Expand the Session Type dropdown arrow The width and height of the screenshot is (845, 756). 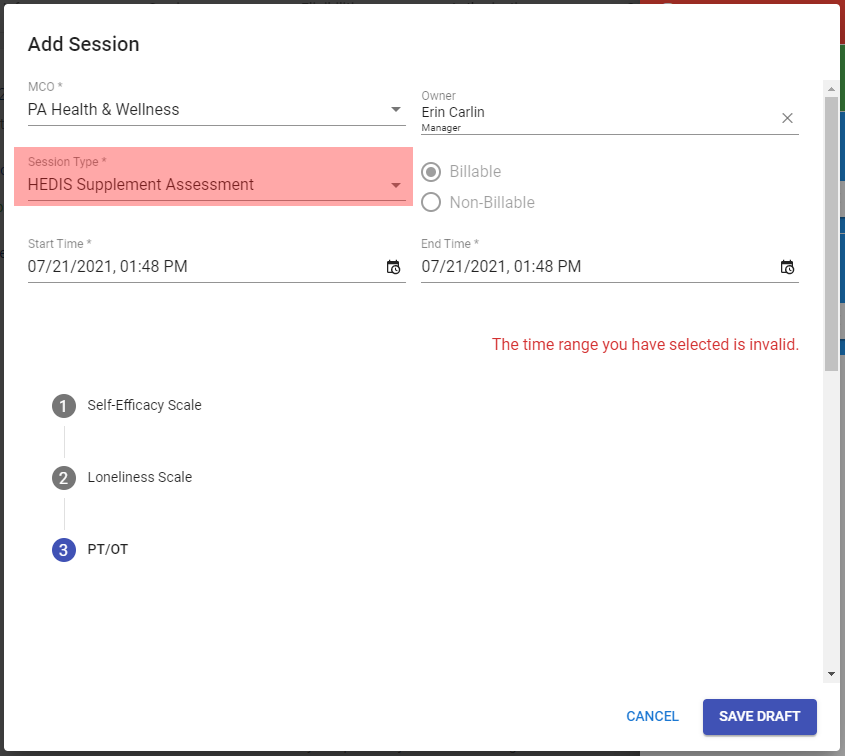(x=396, y=185)
